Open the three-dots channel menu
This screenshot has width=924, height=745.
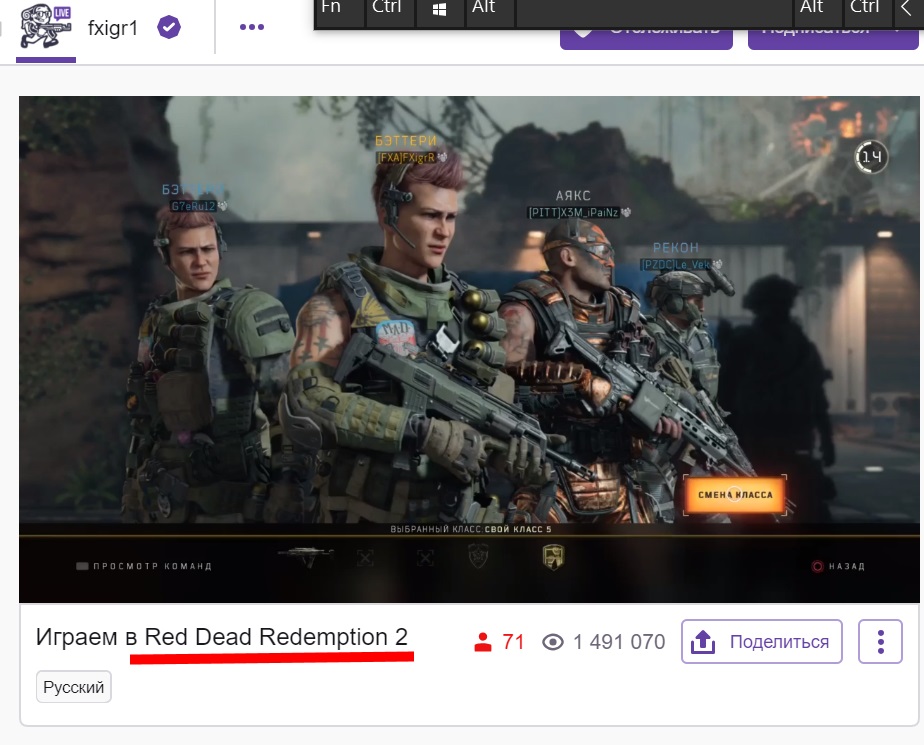pyautogui.click(x=252, y=27)
